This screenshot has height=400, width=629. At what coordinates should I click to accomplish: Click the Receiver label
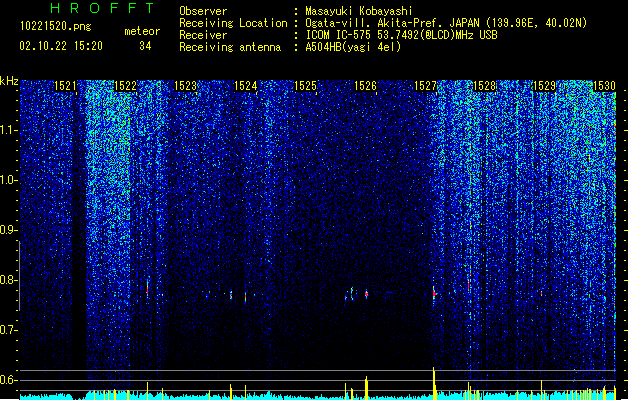tap(203, 35)
